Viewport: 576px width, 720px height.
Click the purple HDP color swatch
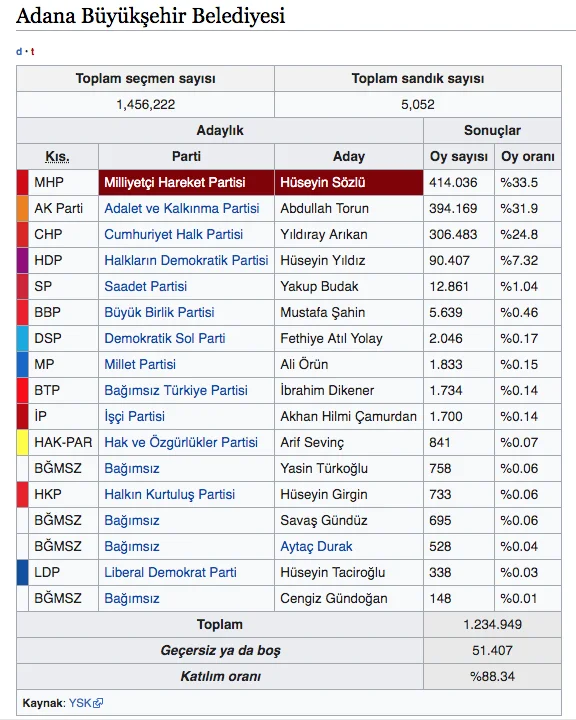(x=23, y=260)
